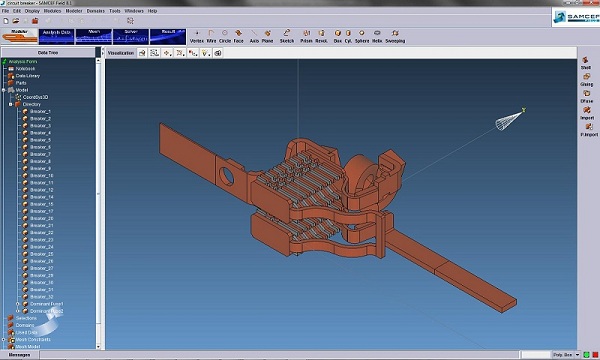The height and width of the screenshot is (360, 600).
Task: Click the Gluing tool in right sidebar
Action: tap(586, 80)
